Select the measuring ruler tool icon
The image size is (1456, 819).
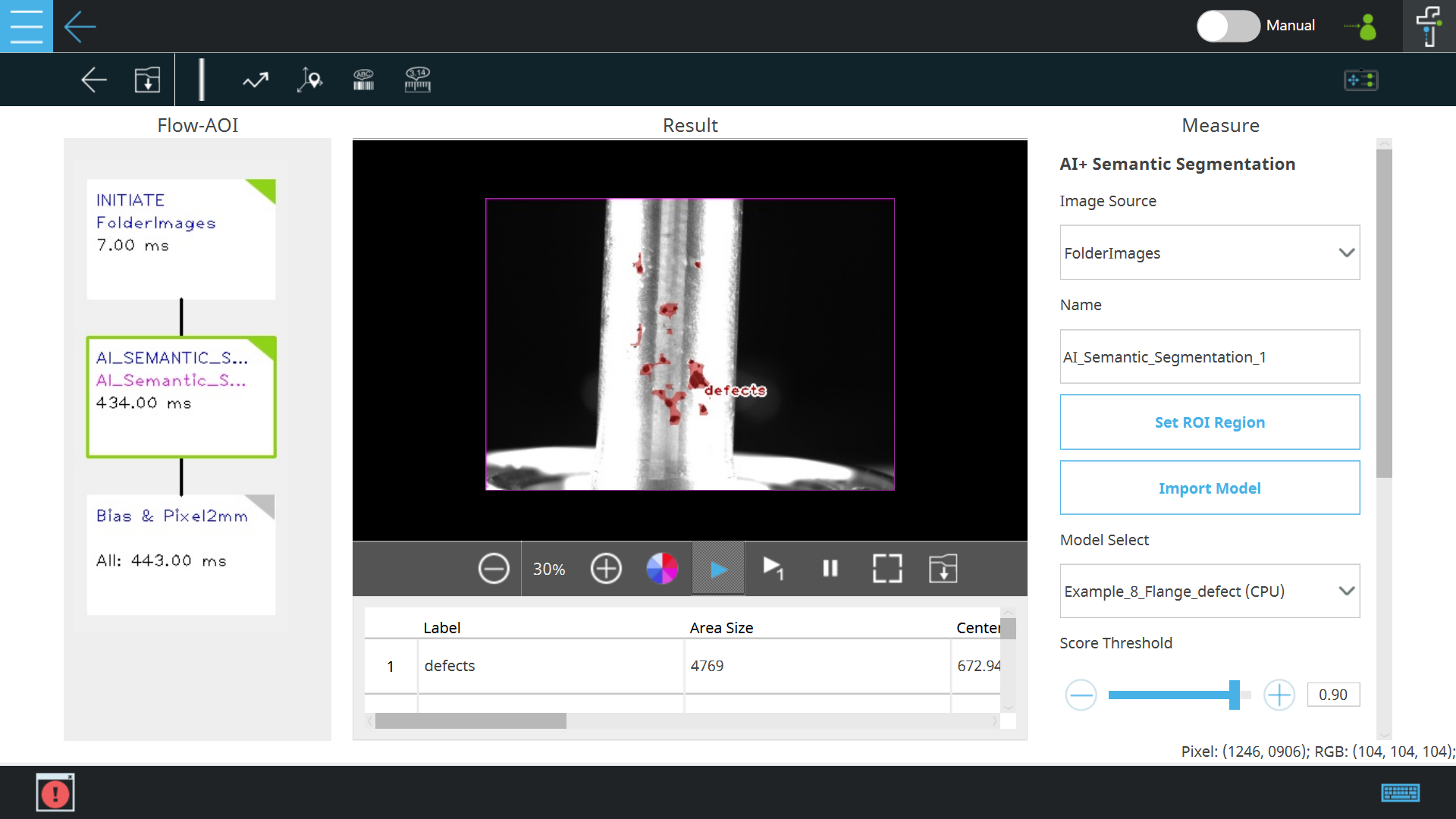[x=417, y=80]
